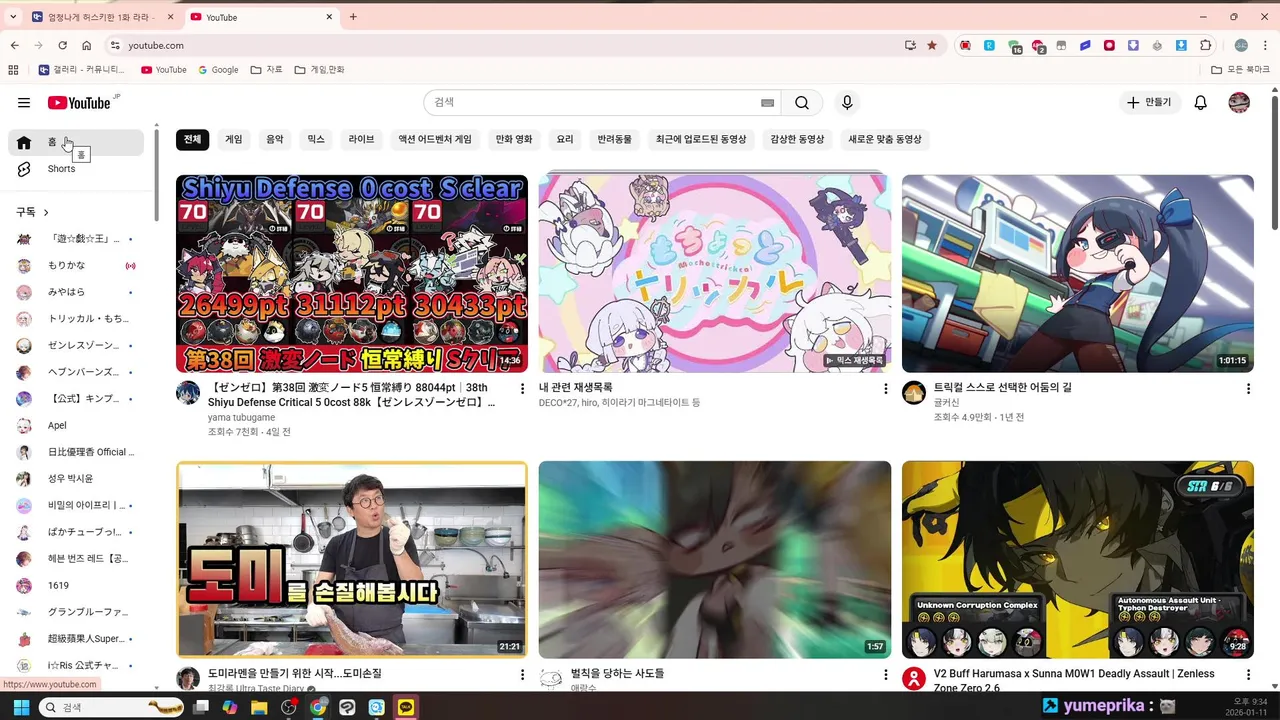Select the 반려동물 chip
The image size is (1280, 720).
(x=615, y=140)
